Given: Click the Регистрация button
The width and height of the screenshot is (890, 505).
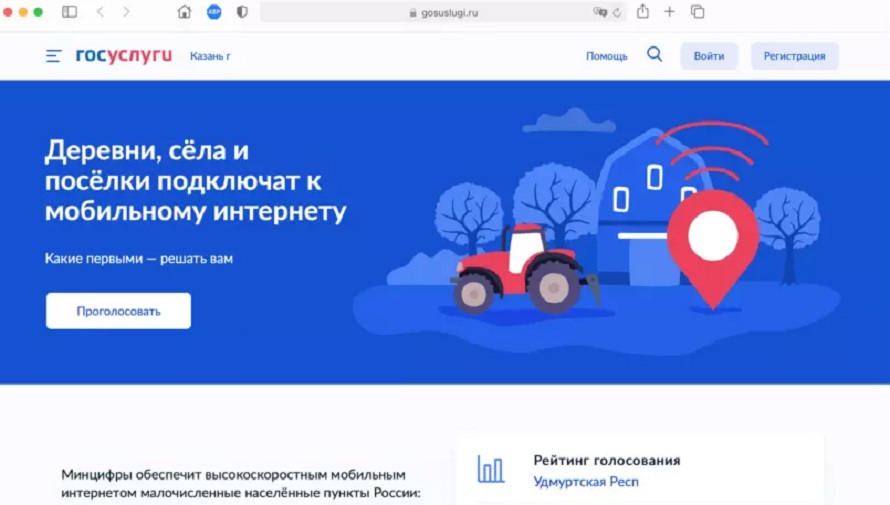Looking at the screenshot, I should [795, 56].
